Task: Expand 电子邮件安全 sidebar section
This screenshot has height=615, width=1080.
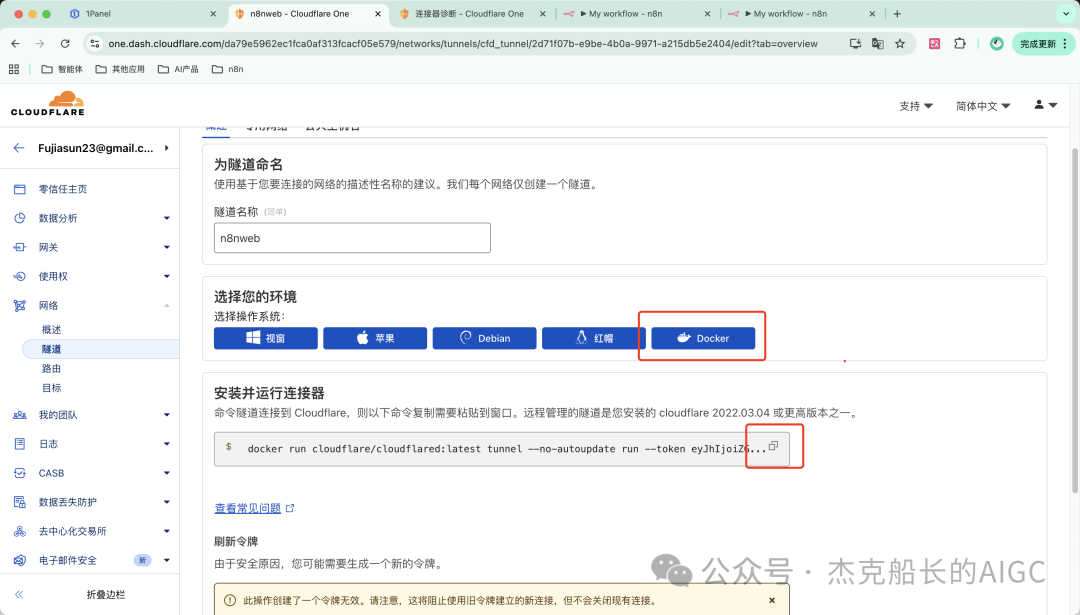Action: (90, 561)
